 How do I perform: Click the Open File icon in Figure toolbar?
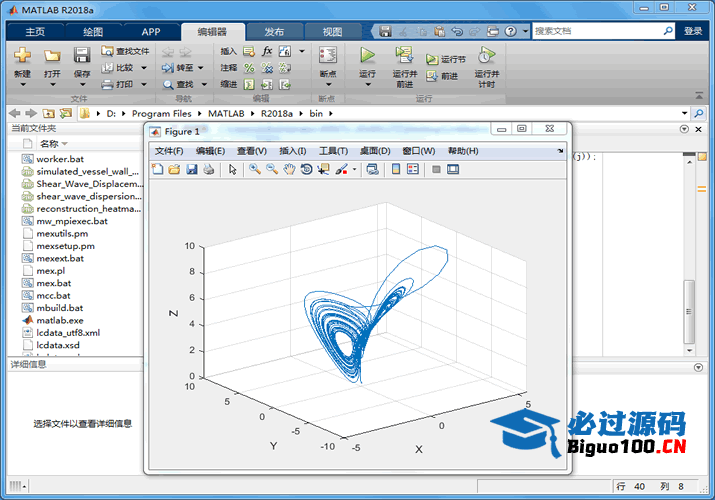point(174,169)
